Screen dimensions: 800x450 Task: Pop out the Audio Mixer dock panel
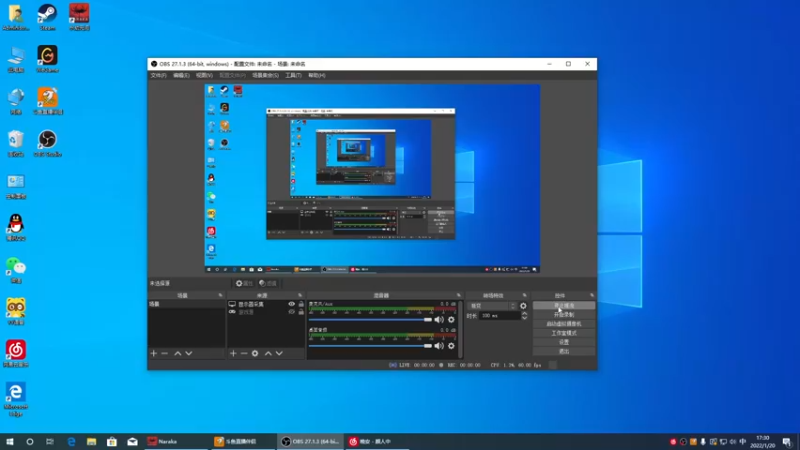[x=458, y=295]
